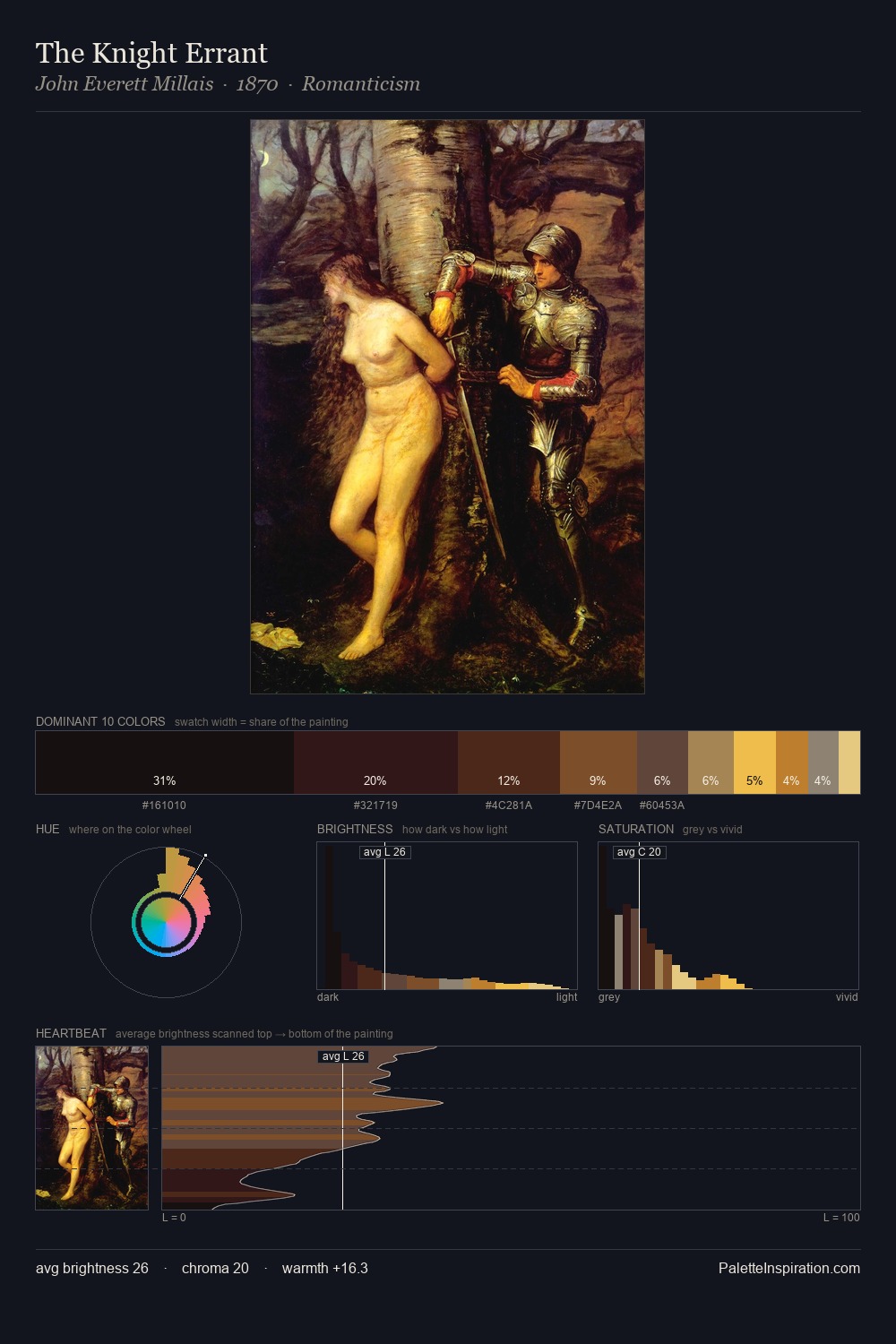
Task: Select the 31% near-black swatch
Action: pyautogui.click(x=165, y=762)
